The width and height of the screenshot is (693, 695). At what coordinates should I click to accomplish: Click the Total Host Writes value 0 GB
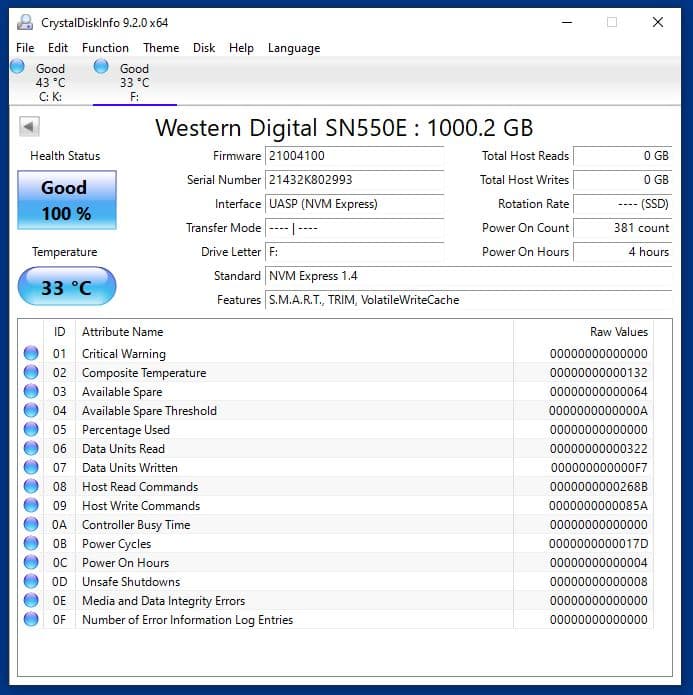tap(623, 180)
